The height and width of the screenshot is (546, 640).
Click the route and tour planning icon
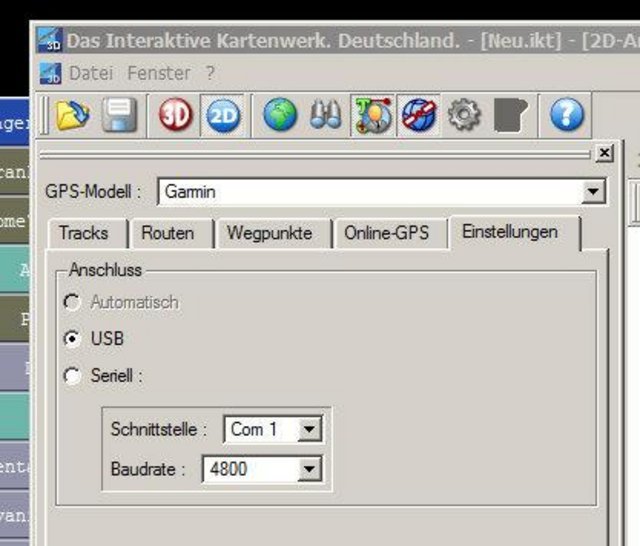click(373, 115)
